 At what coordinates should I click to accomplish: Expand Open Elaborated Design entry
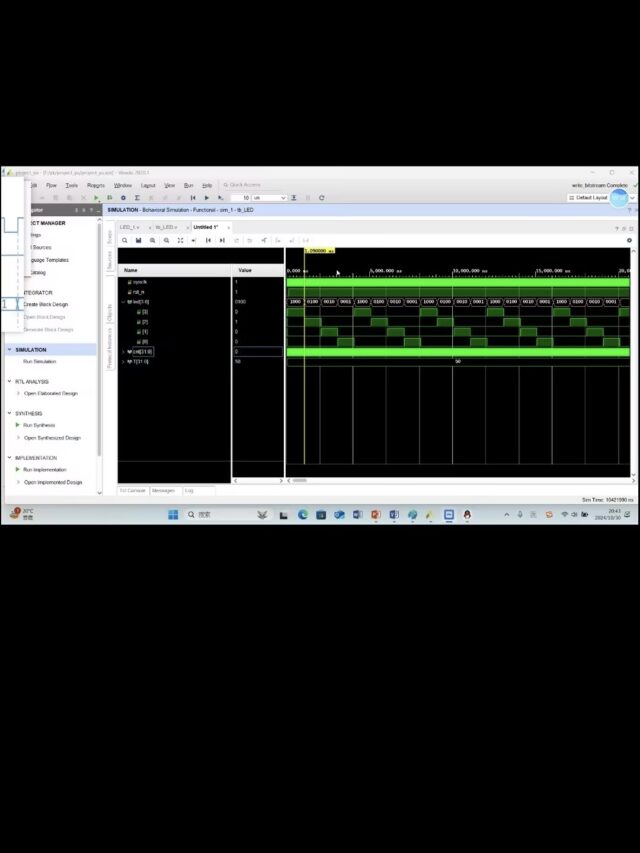tap(18, 394)
